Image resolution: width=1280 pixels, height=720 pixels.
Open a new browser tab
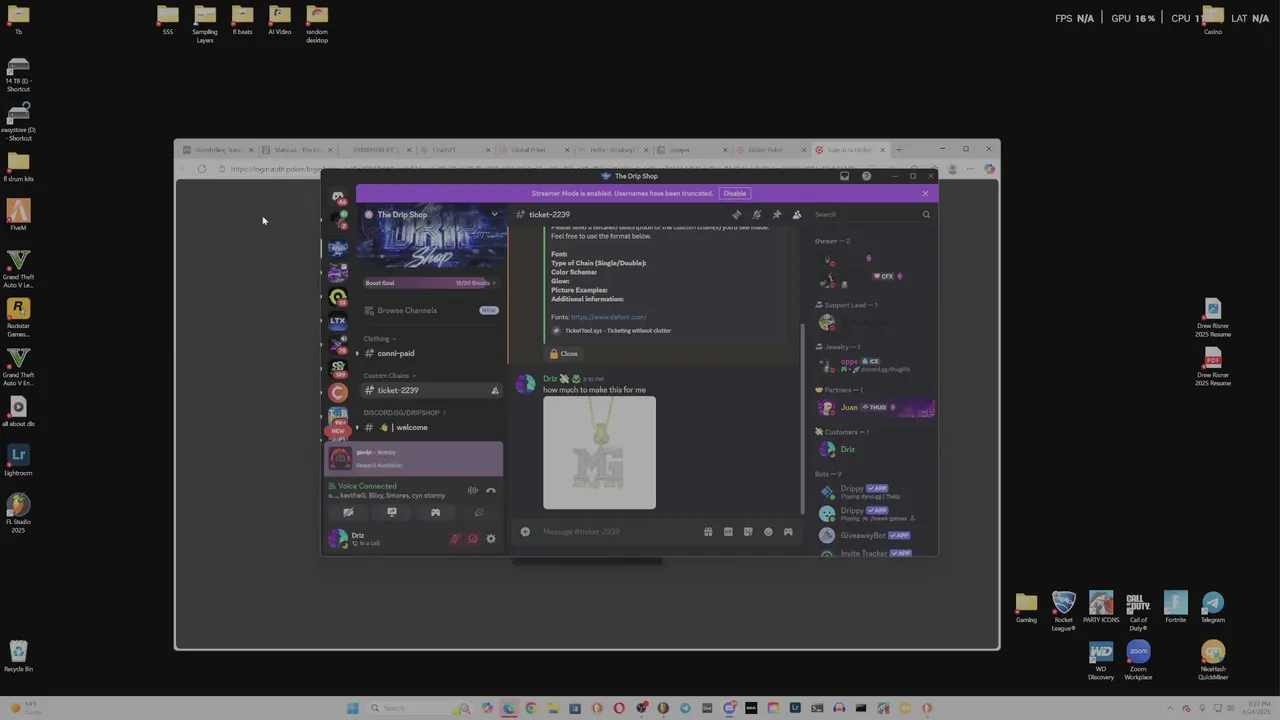pyautogui.click(x=899, y=150)
